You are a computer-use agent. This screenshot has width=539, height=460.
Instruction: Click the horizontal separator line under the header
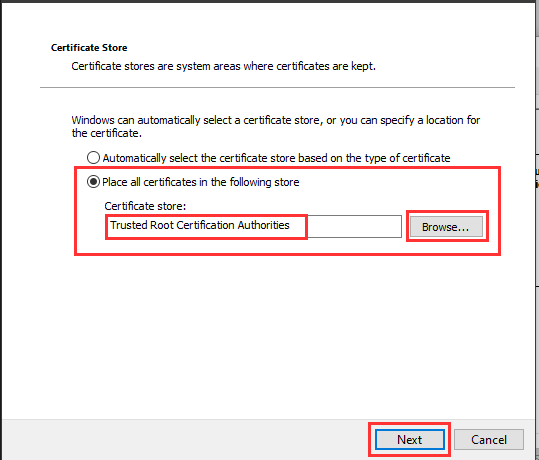coord(277,87)
